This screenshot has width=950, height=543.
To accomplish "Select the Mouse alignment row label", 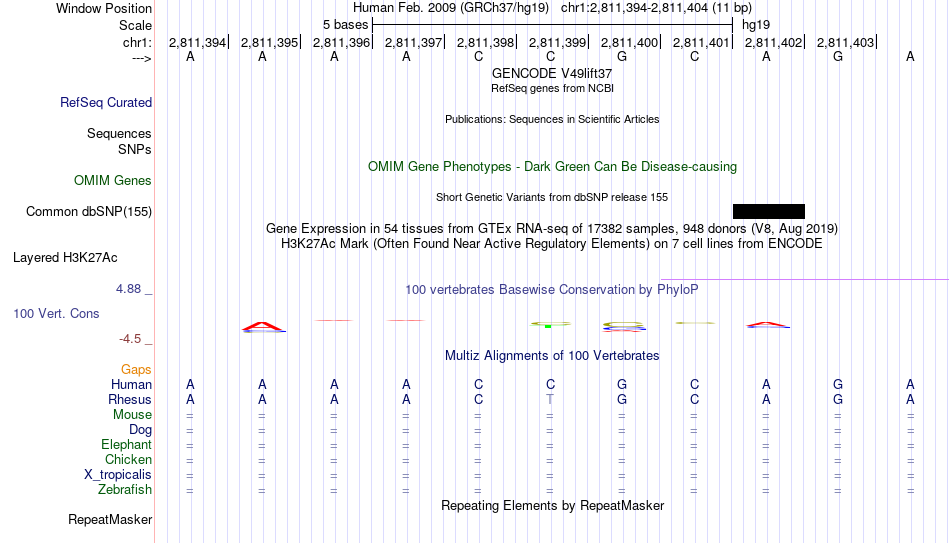I will click(132, 415).
